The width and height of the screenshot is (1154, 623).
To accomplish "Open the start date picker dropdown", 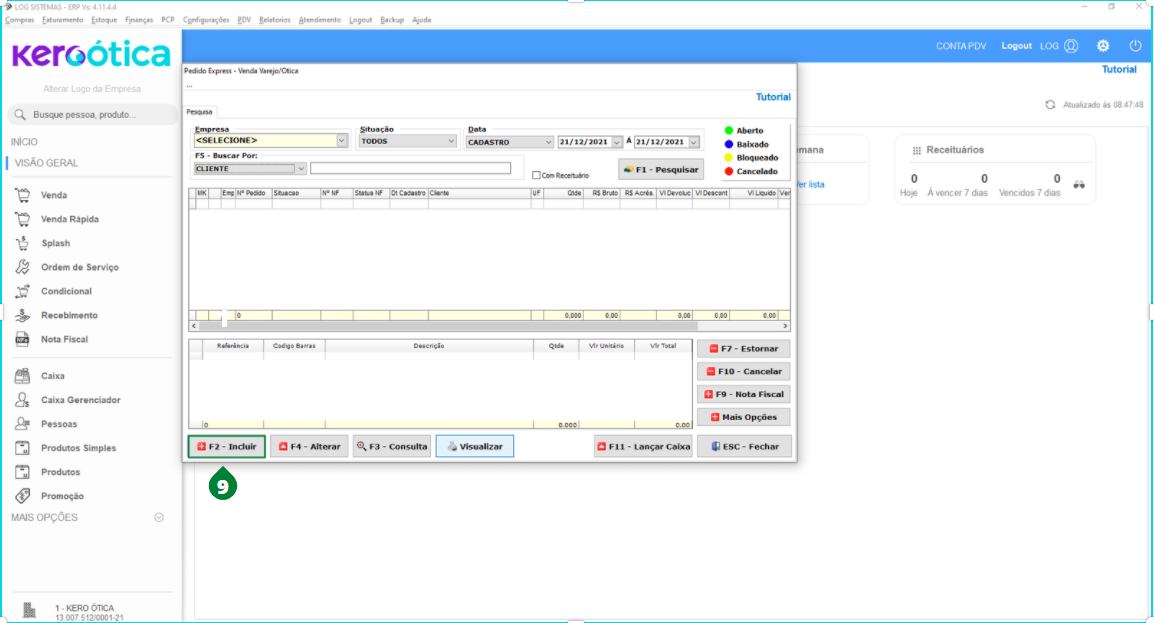I will tap(617, 142).
